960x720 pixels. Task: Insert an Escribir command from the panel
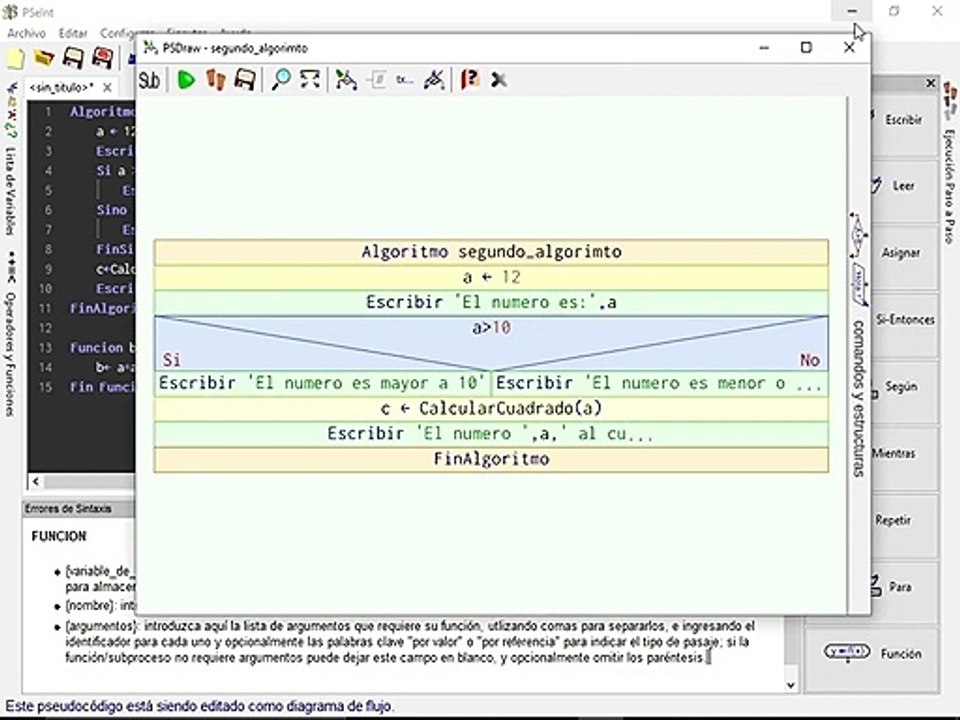pos(904,120)
